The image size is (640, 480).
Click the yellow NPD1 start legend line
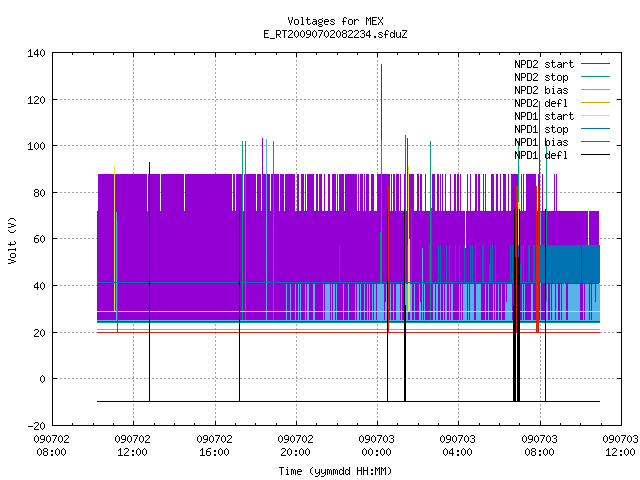595,116
